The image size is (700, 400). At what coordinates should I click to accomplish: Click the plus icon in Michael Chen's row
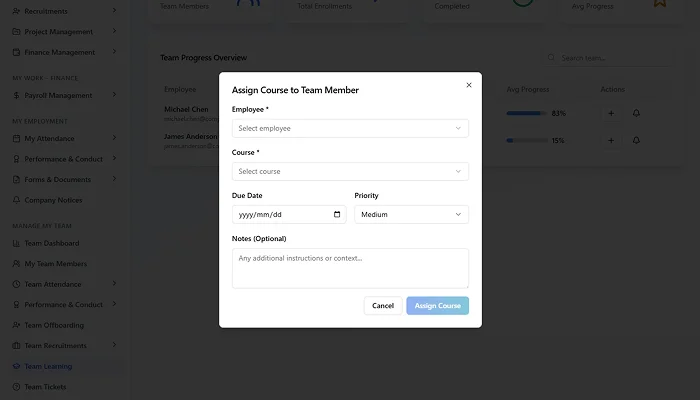611,113
